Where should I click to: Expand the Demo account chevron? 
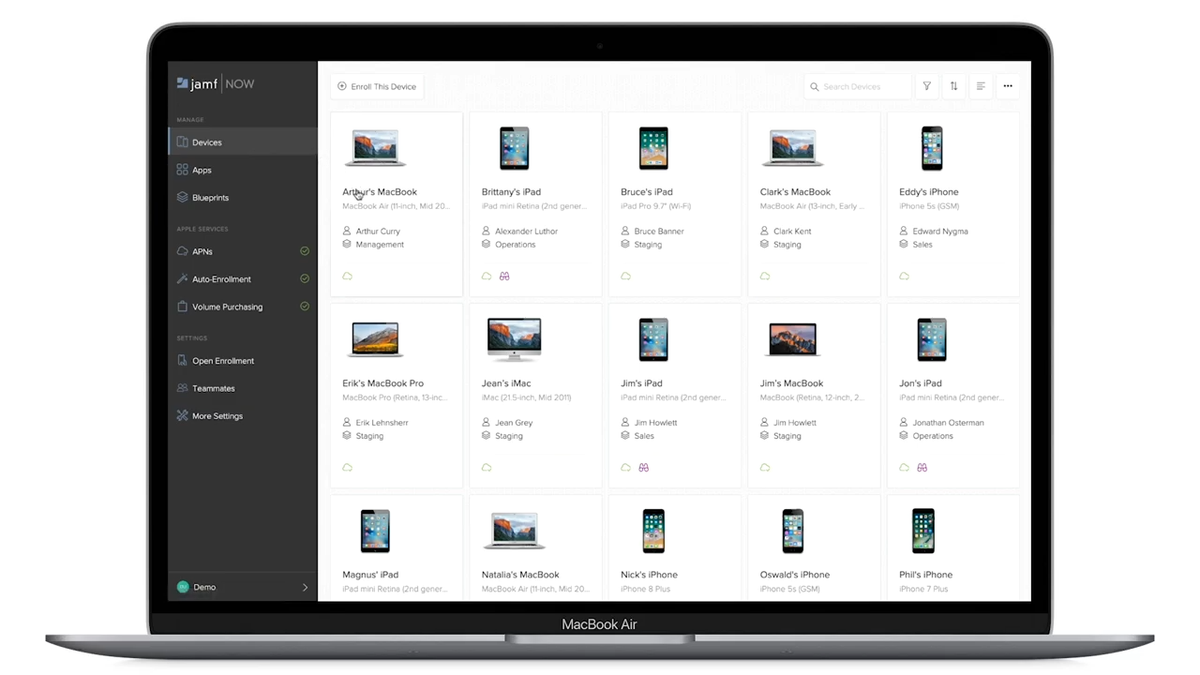[x=307, y=587]
